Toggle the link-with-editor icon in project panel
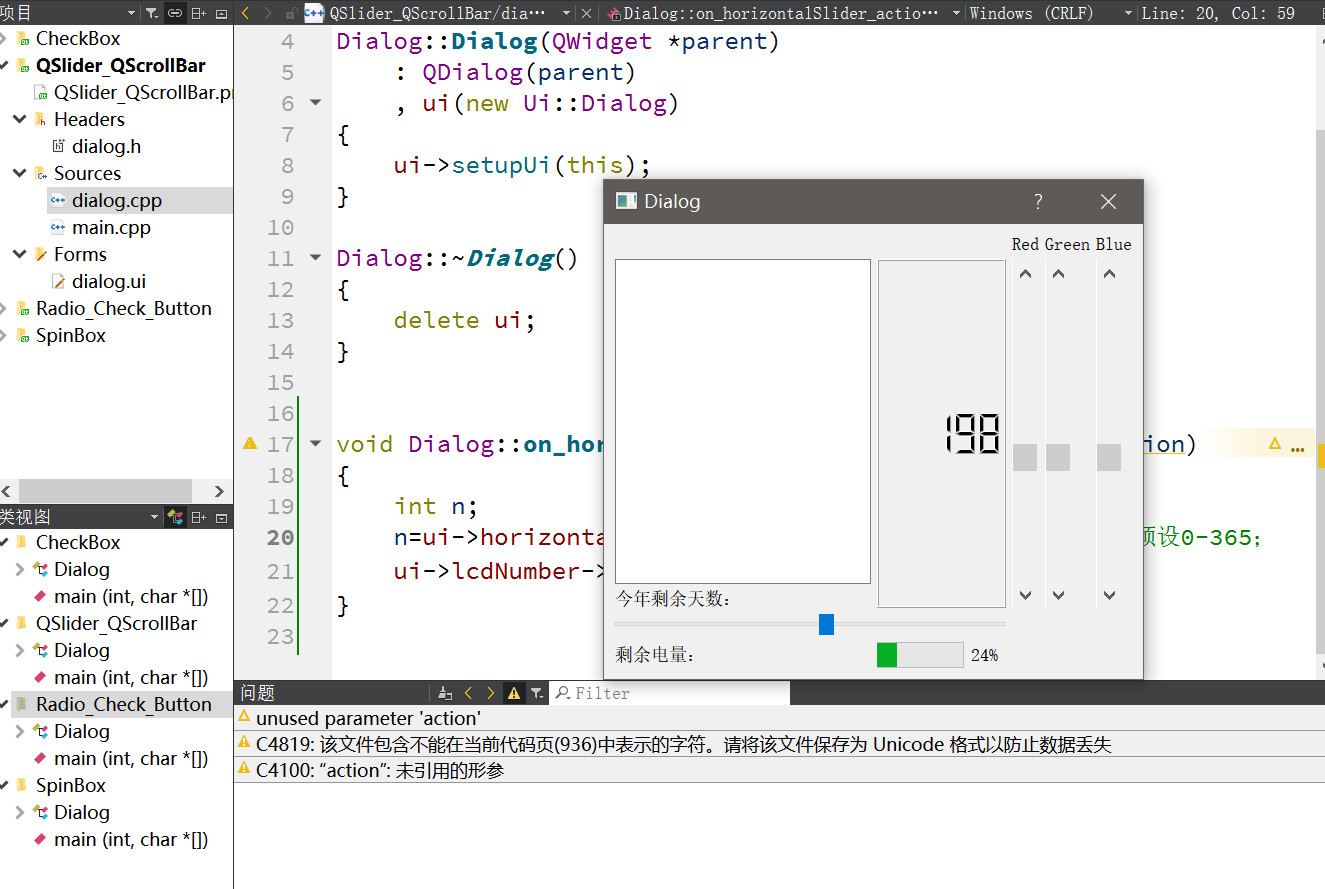Screen dimensions: 1325x889 (x=173, y=13)
